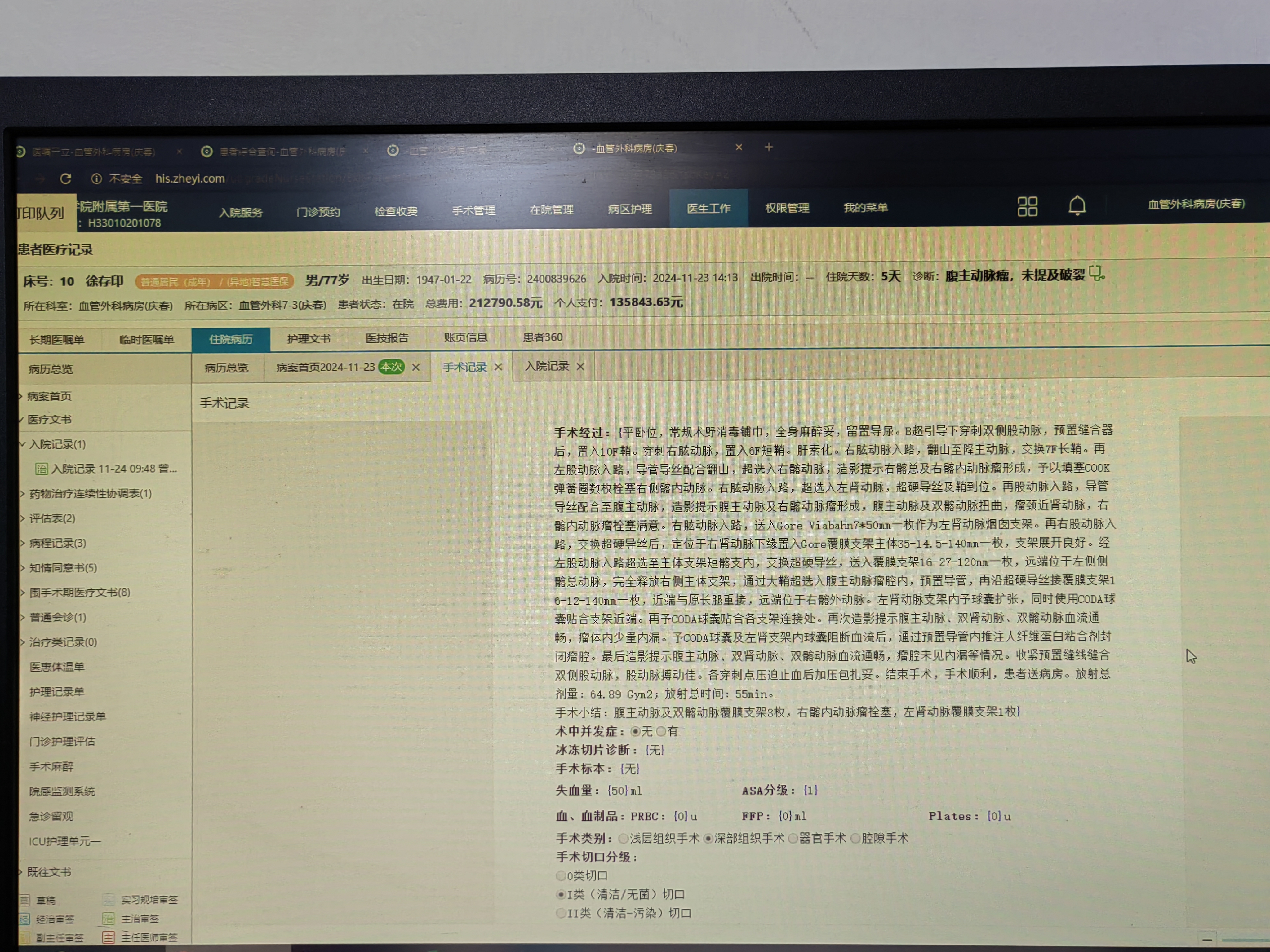Close the 入院记录 document tab

pyautogui.click(x=580, y=367)
